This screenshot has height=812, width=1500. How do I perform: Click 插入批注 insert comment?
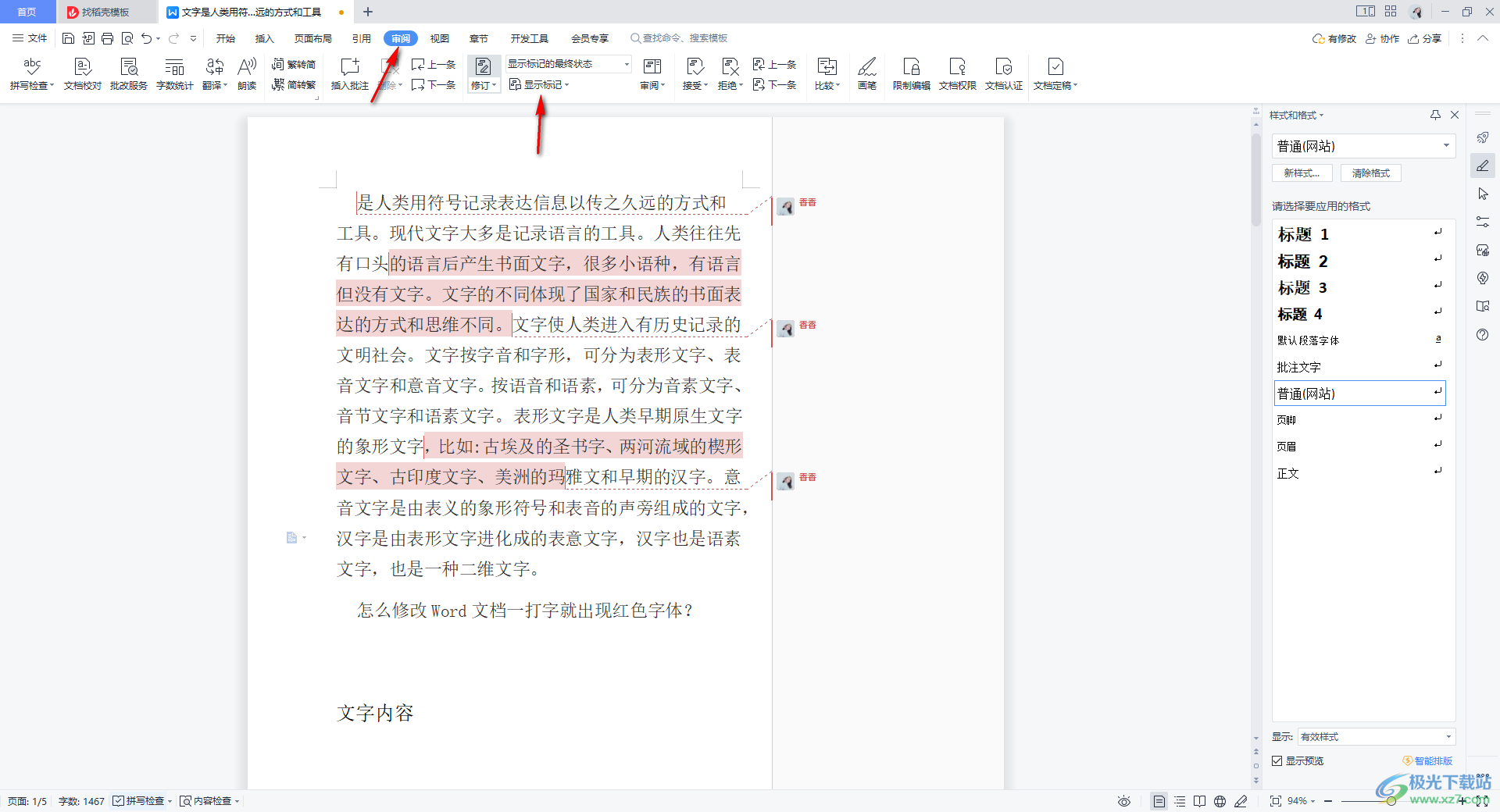pos(350,74)
